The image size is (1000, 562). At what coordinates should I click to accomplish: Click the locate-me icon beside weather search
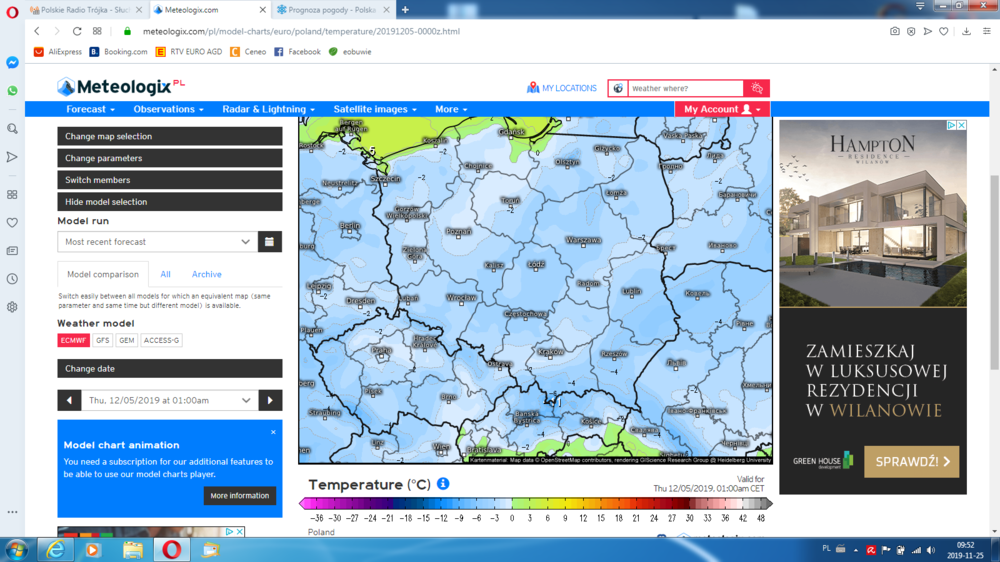(x=618, y=88)
